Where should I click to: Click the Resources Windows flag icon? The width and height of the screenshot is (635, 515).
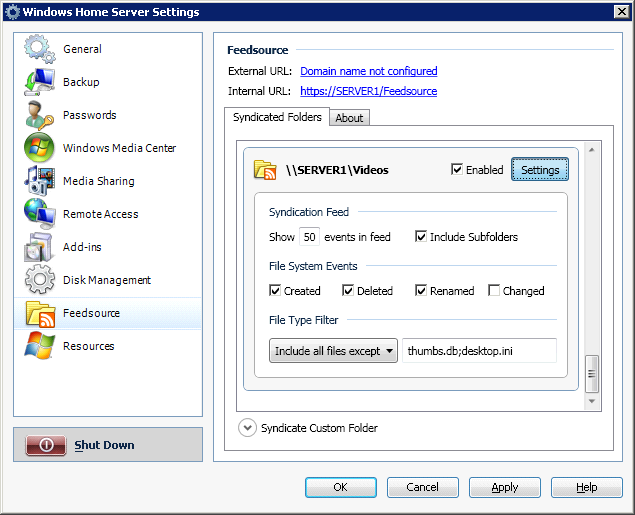point(39,345)
